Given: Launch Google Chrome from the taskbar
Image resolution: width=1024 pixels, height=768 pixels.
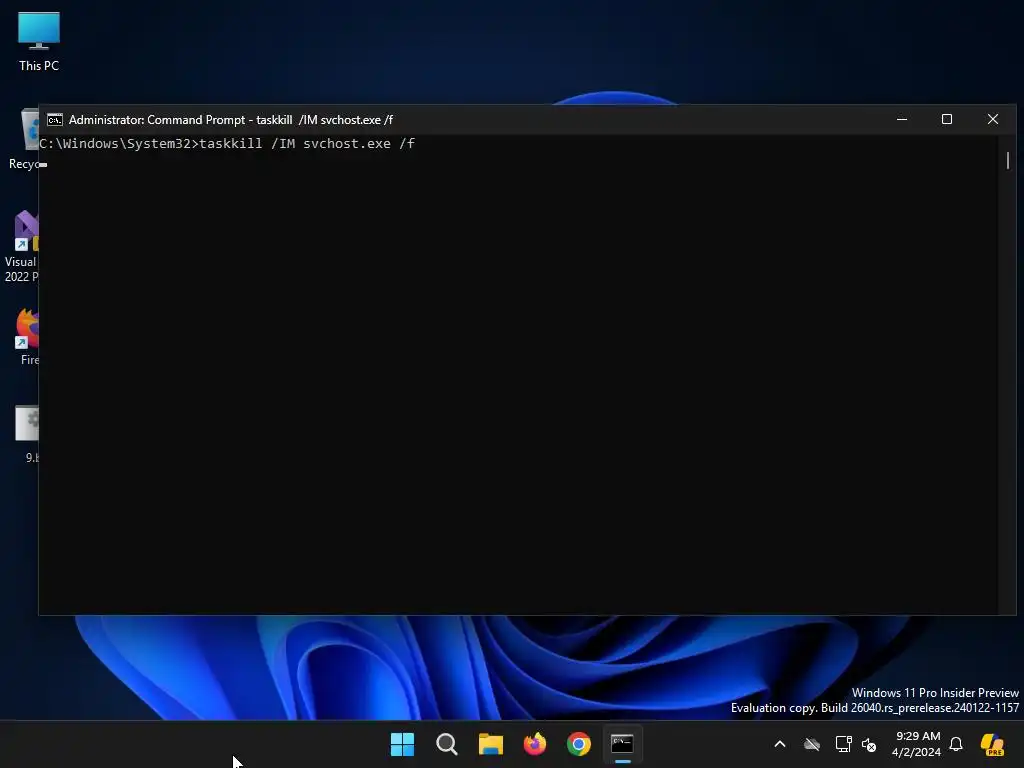Looking at the screenshot, I should (x=579, y=744).
